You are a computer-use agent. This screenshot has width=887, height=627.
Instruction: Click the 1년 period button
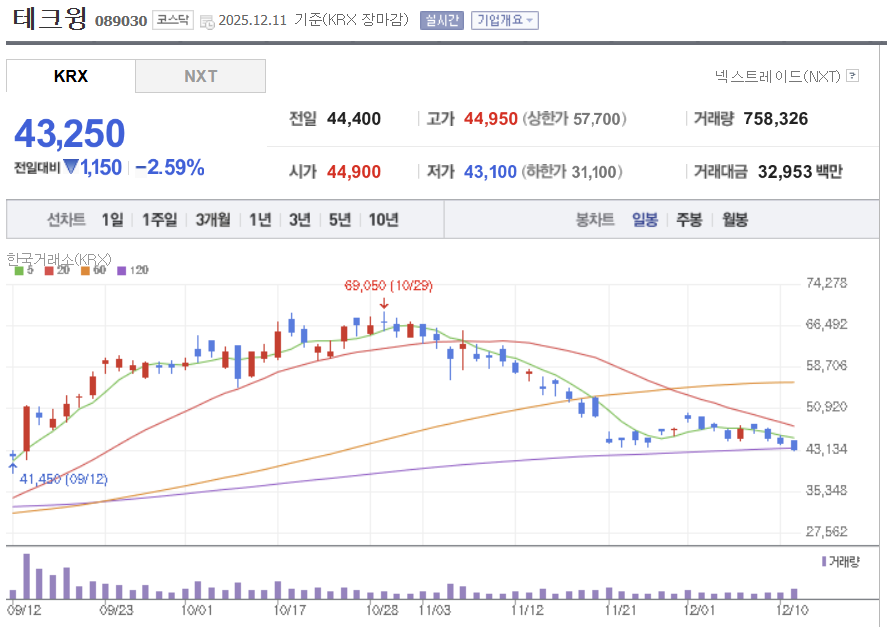point(259,219)
